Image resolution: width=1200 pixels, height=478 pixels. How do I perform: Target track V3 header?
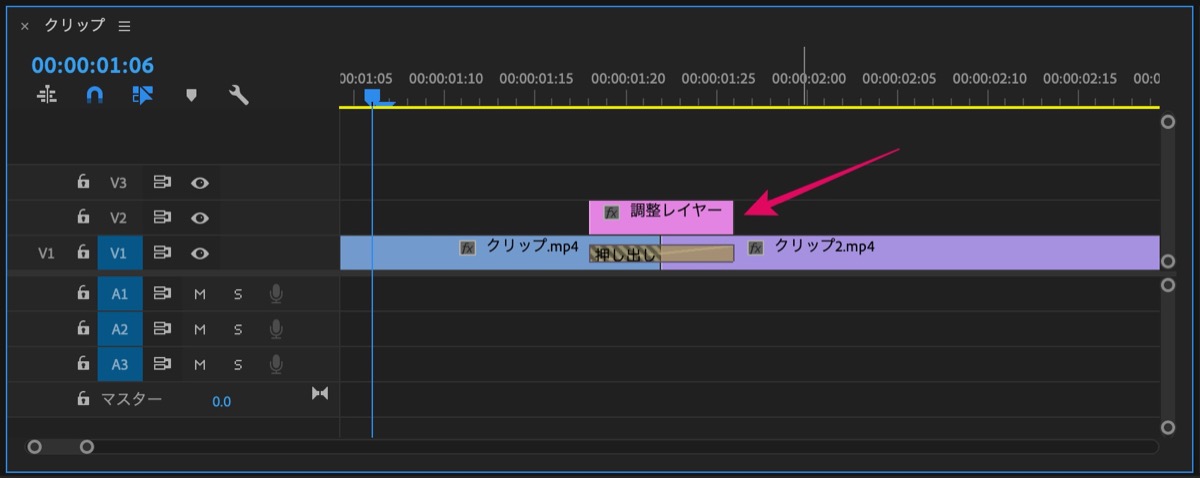tap(119, 183)
